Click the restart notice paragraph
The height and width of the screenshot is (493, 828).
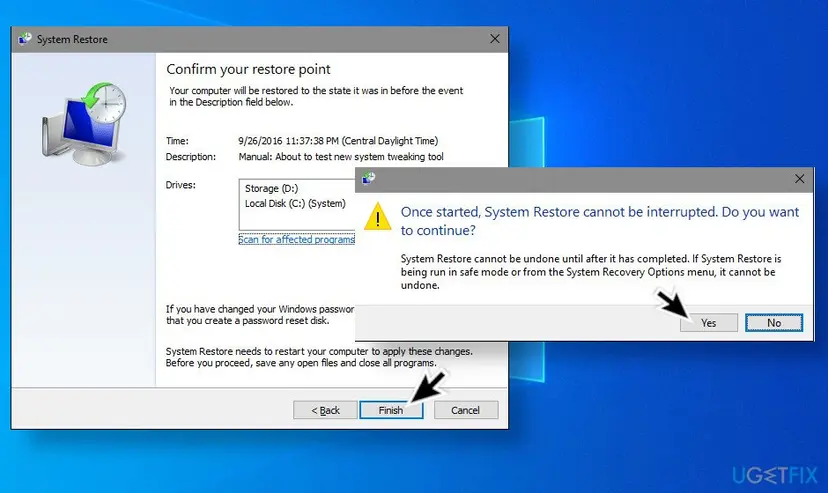(319, 357)
